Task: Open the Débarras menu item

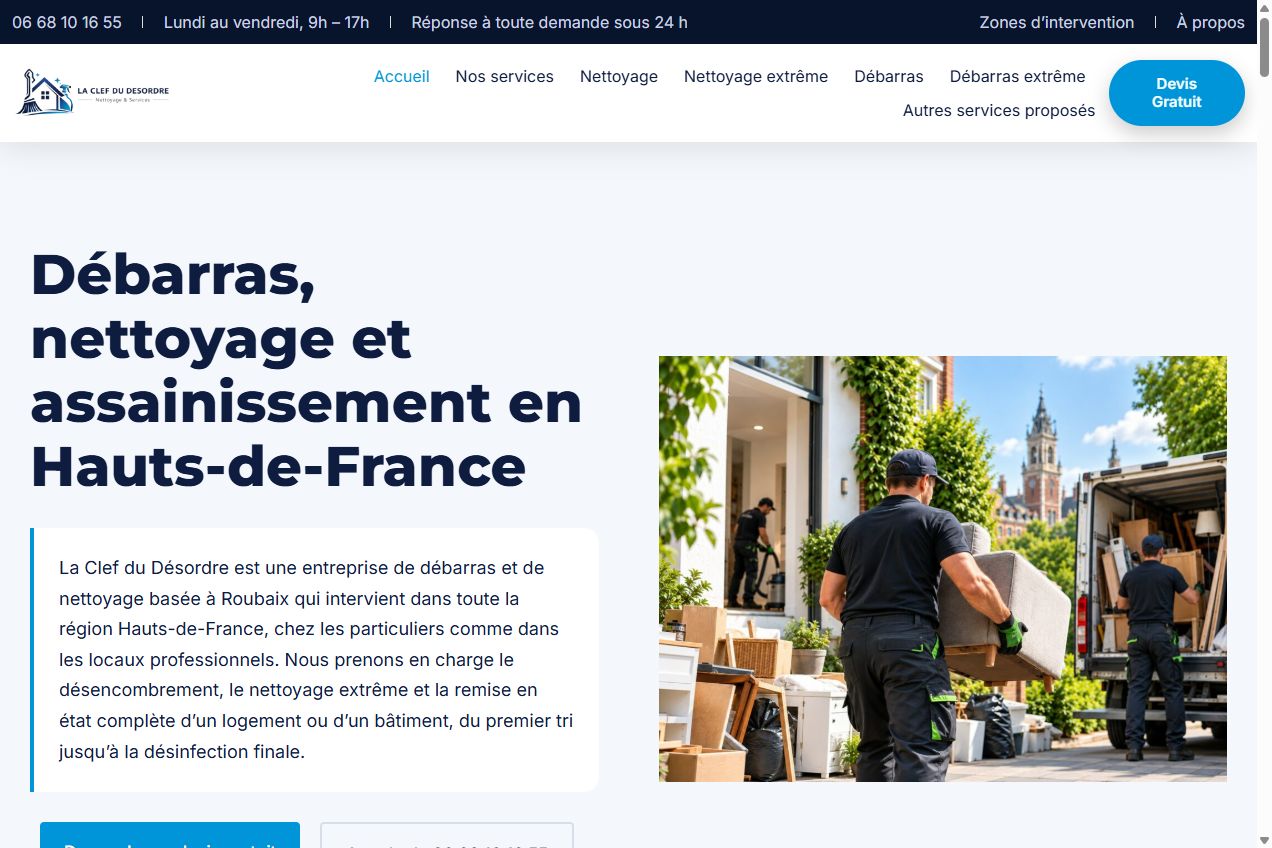Action: click(889, 76)
